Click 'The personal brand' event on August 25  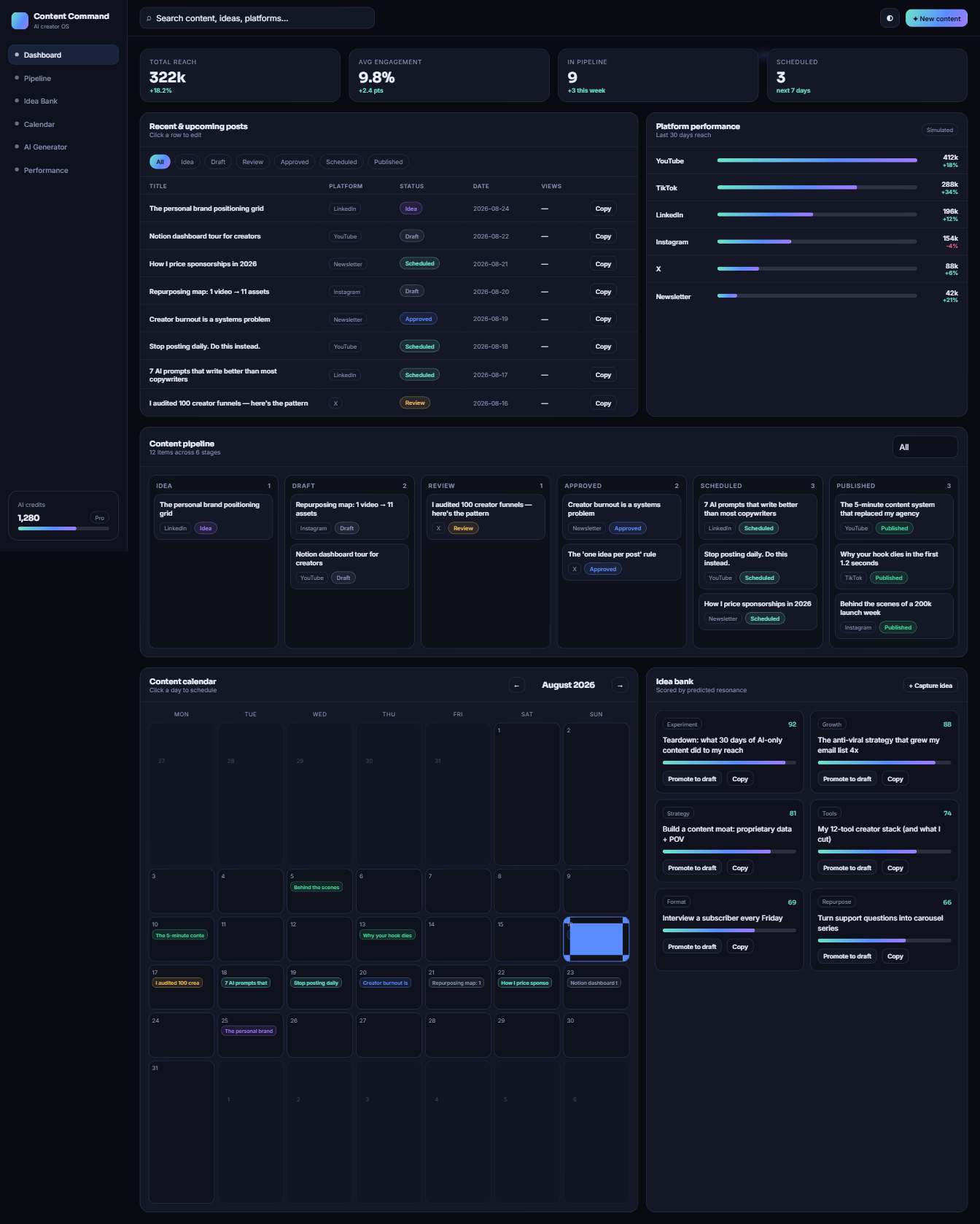[249, 1031]
